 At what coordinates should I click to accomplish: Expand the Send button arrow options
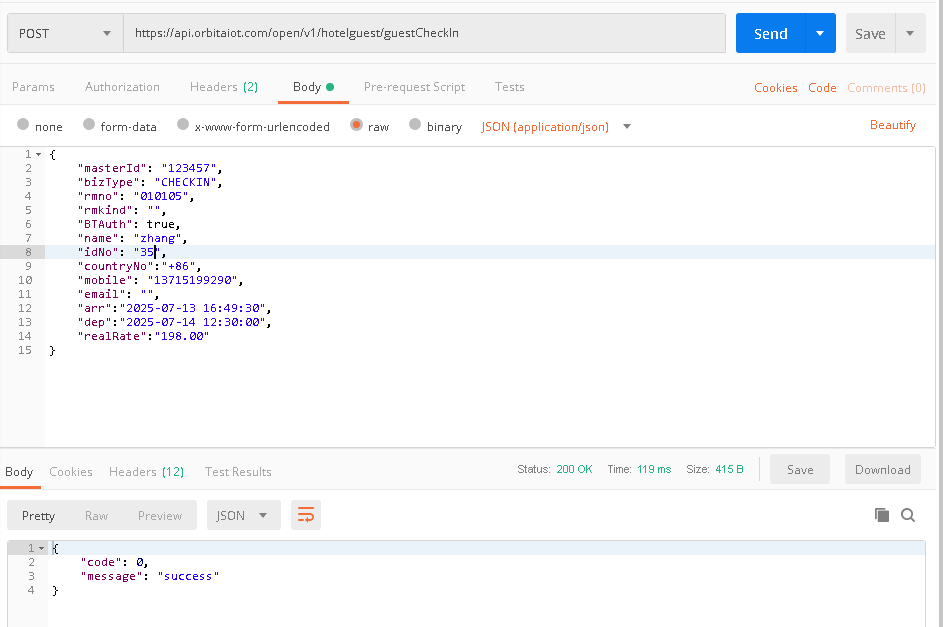click(820, 33)
